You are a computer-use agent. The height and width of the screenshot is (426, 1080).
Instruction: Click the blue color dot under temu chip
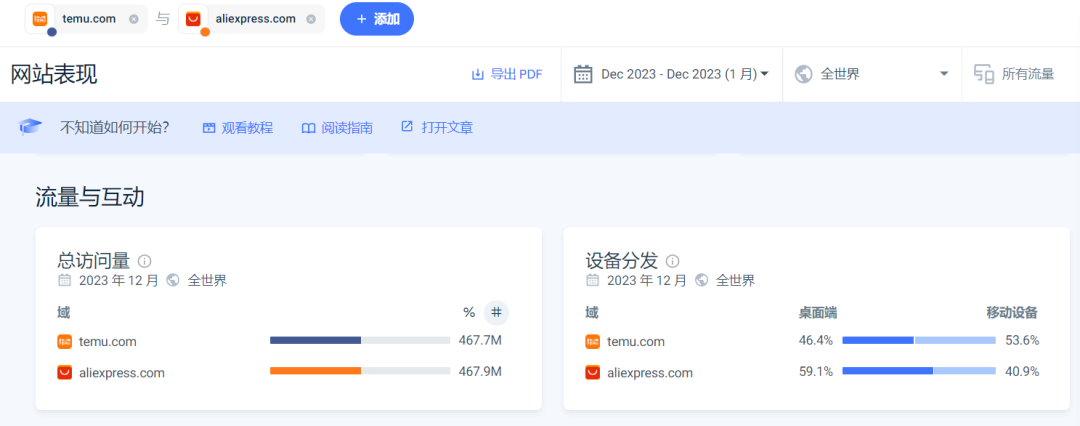click(52, 32)
